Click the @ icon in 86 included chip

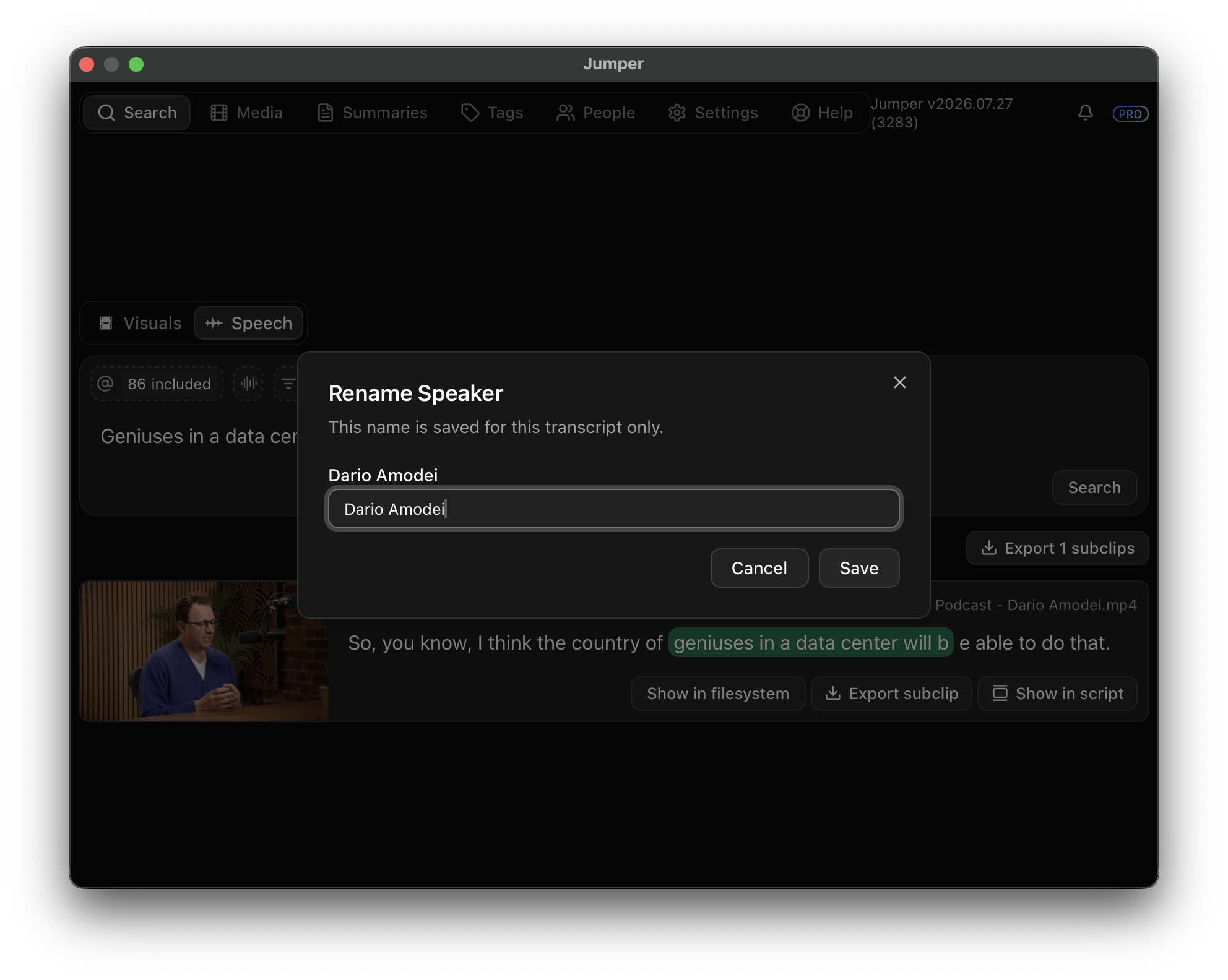[x=106, y=384]
